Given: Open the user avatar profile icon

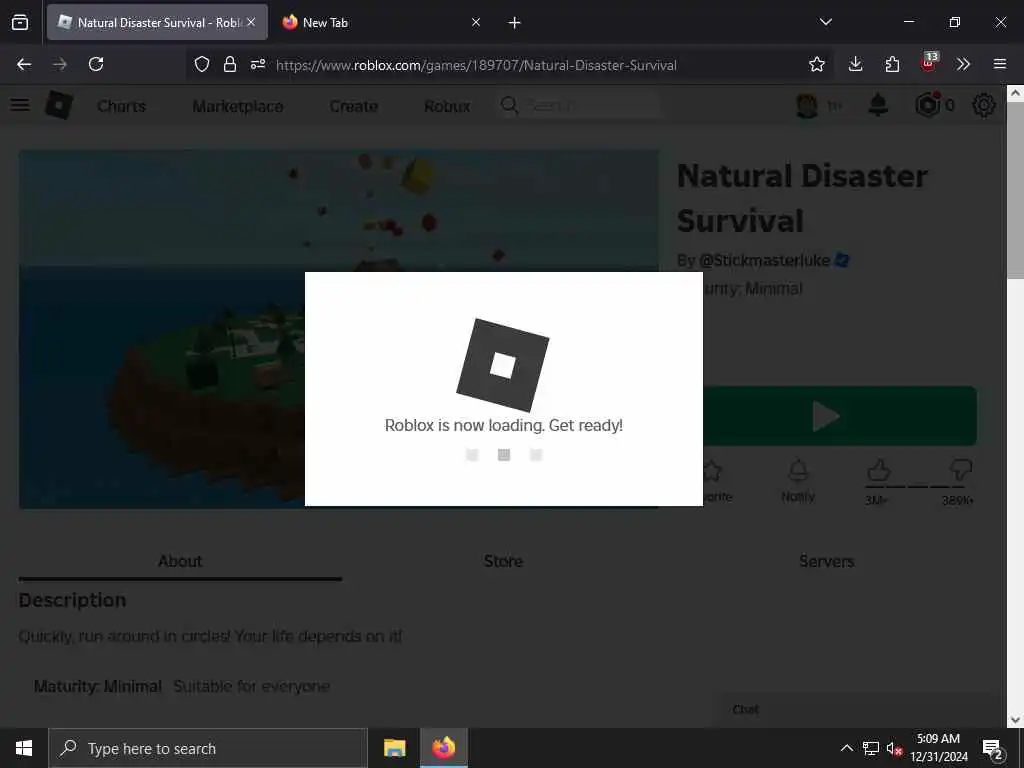Looking at the screenshot, I should [x=807, y=105].
